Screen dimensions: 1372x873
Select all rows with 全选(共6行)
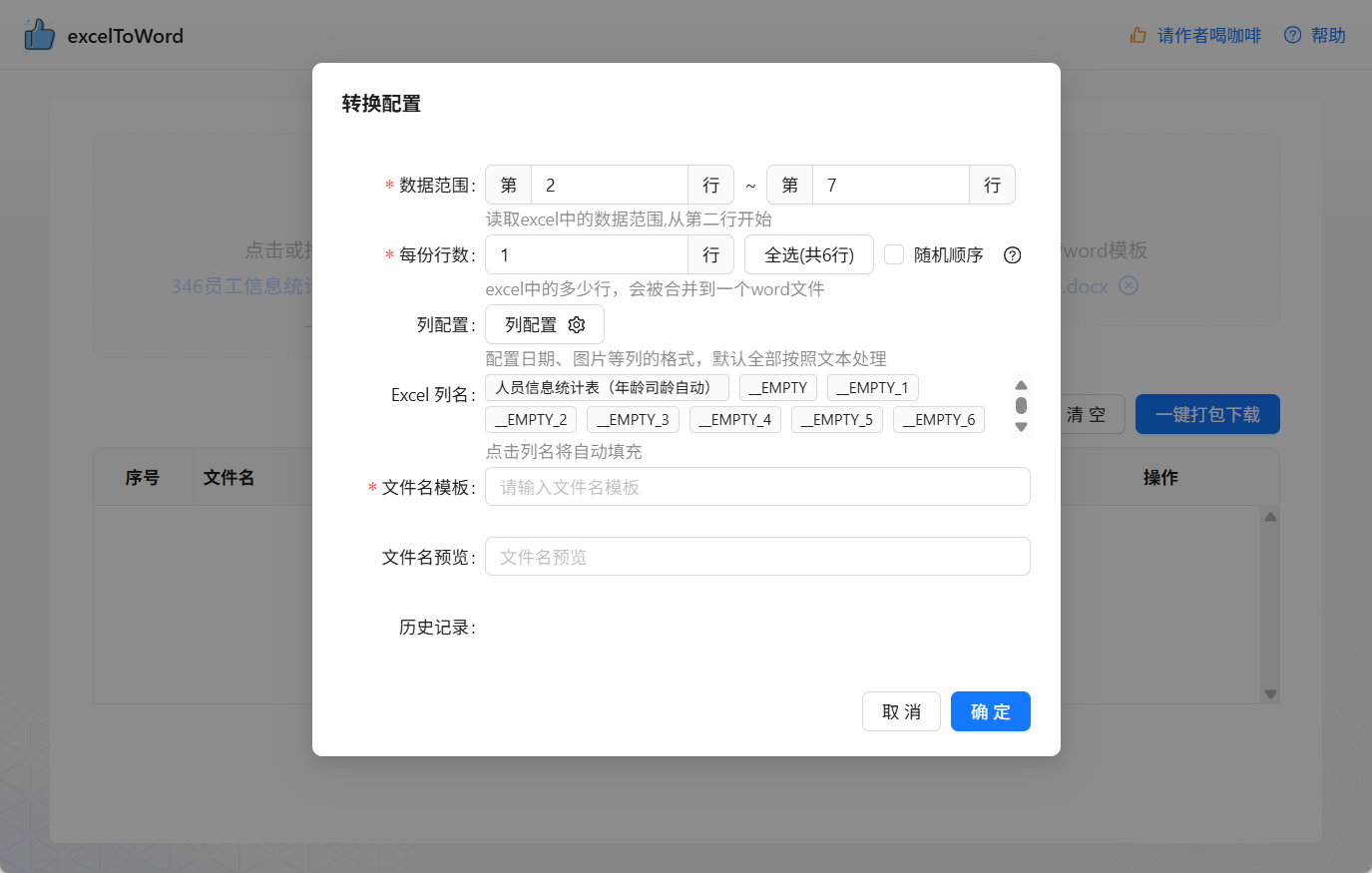coord(808,255)
